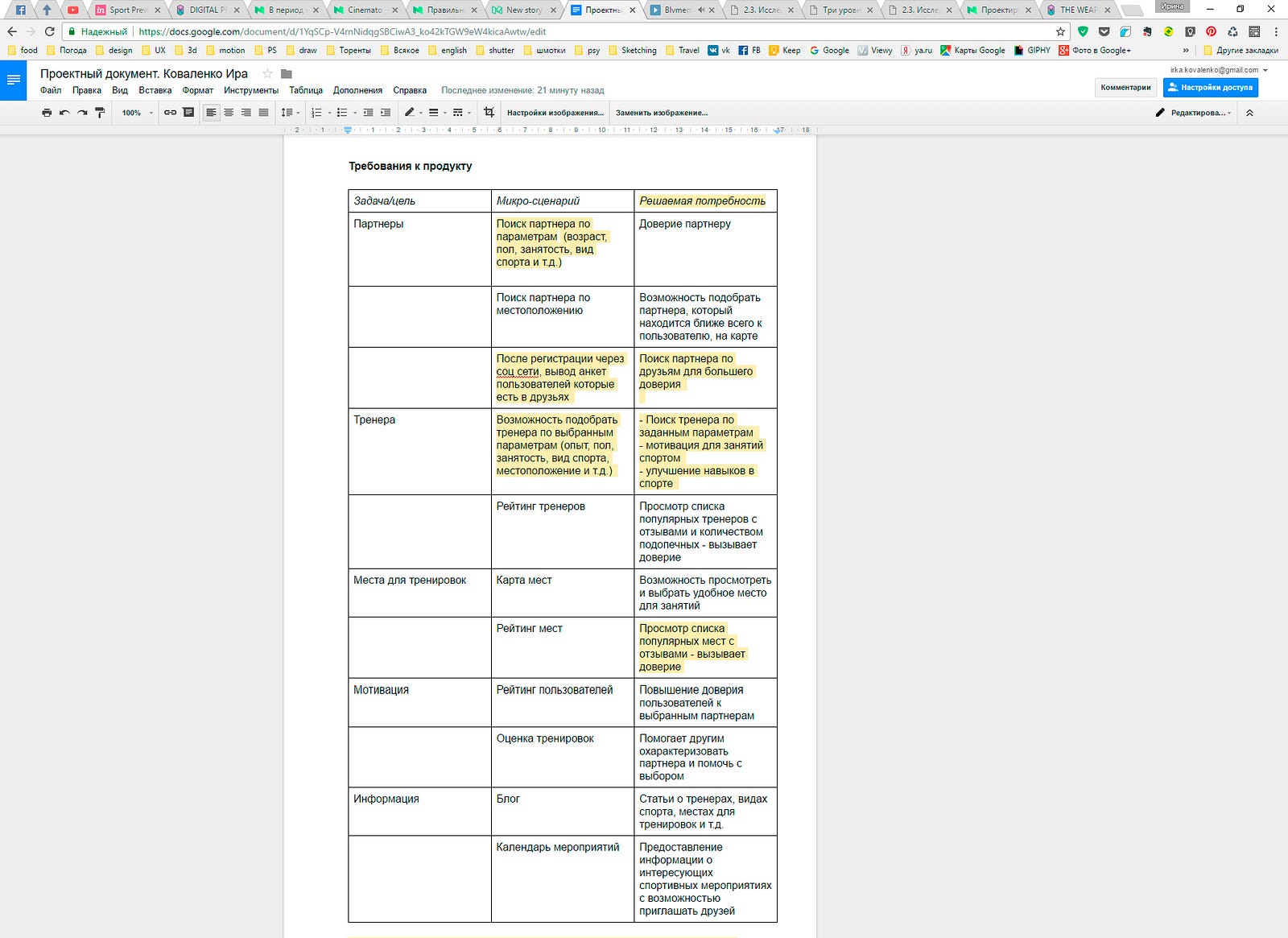Expand account menu irka.kovalenko@gmail.com
1288x938 pixels.
[x=1219, y=70]
